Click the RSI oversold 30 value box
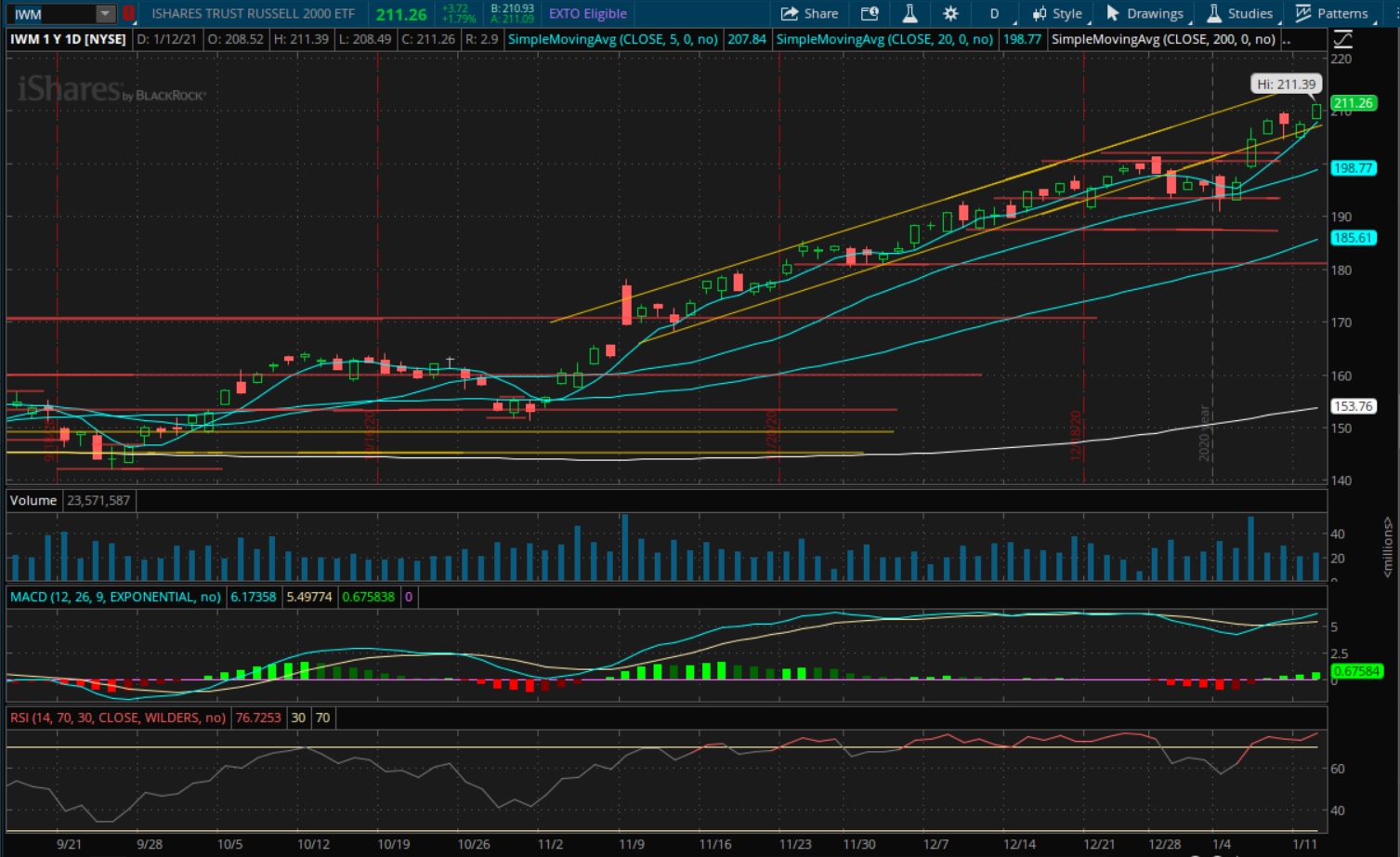 [x=298, y=718]
